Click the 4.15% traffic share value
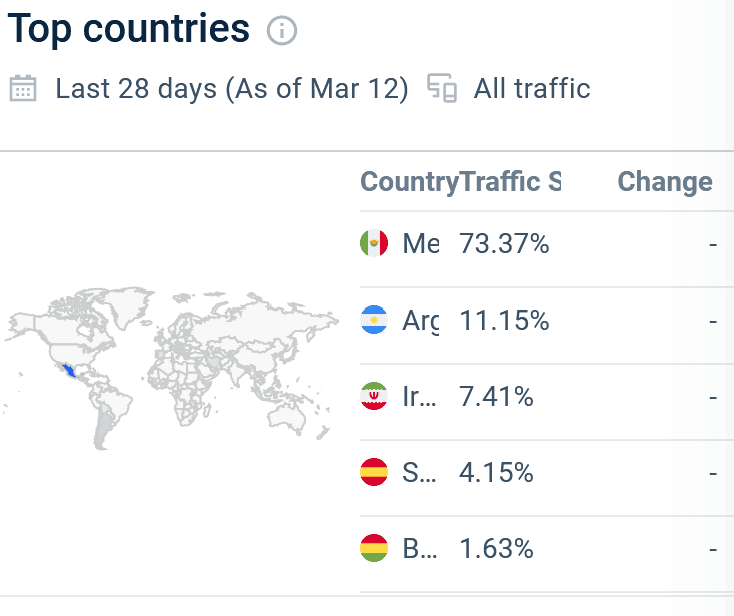Image resolution: width=734 pixels, height=616 pixels. [496, 473]
